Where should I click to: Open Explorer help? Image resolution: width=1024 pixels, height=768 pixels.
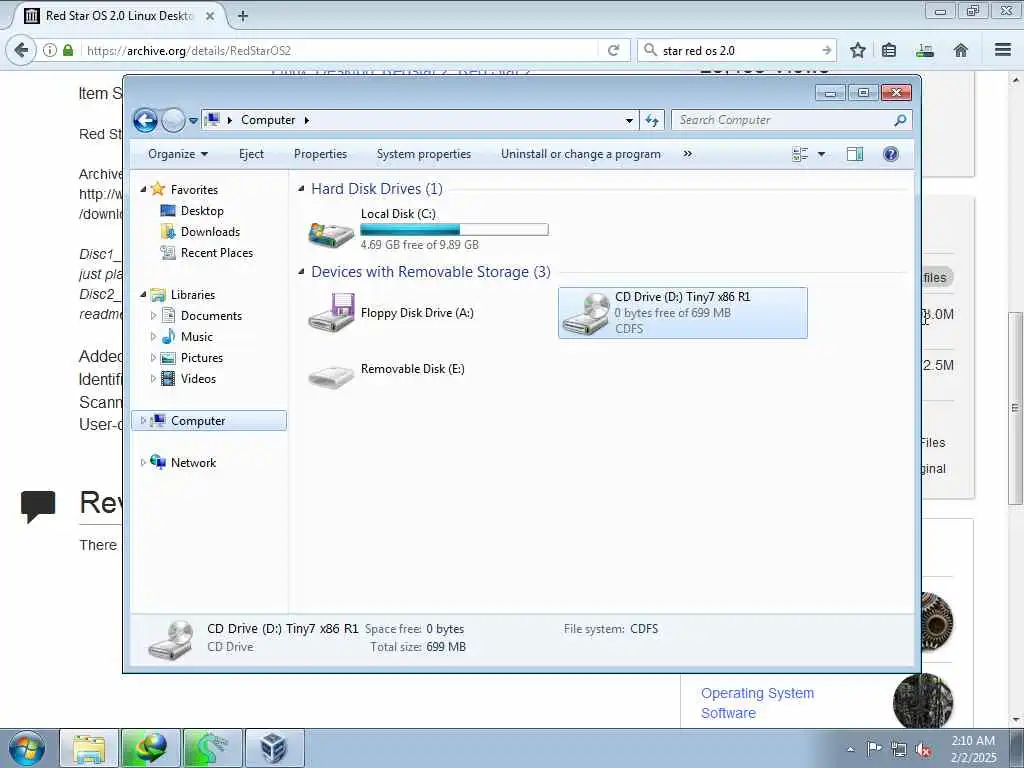pyautogui.click(x=890, y=154)
